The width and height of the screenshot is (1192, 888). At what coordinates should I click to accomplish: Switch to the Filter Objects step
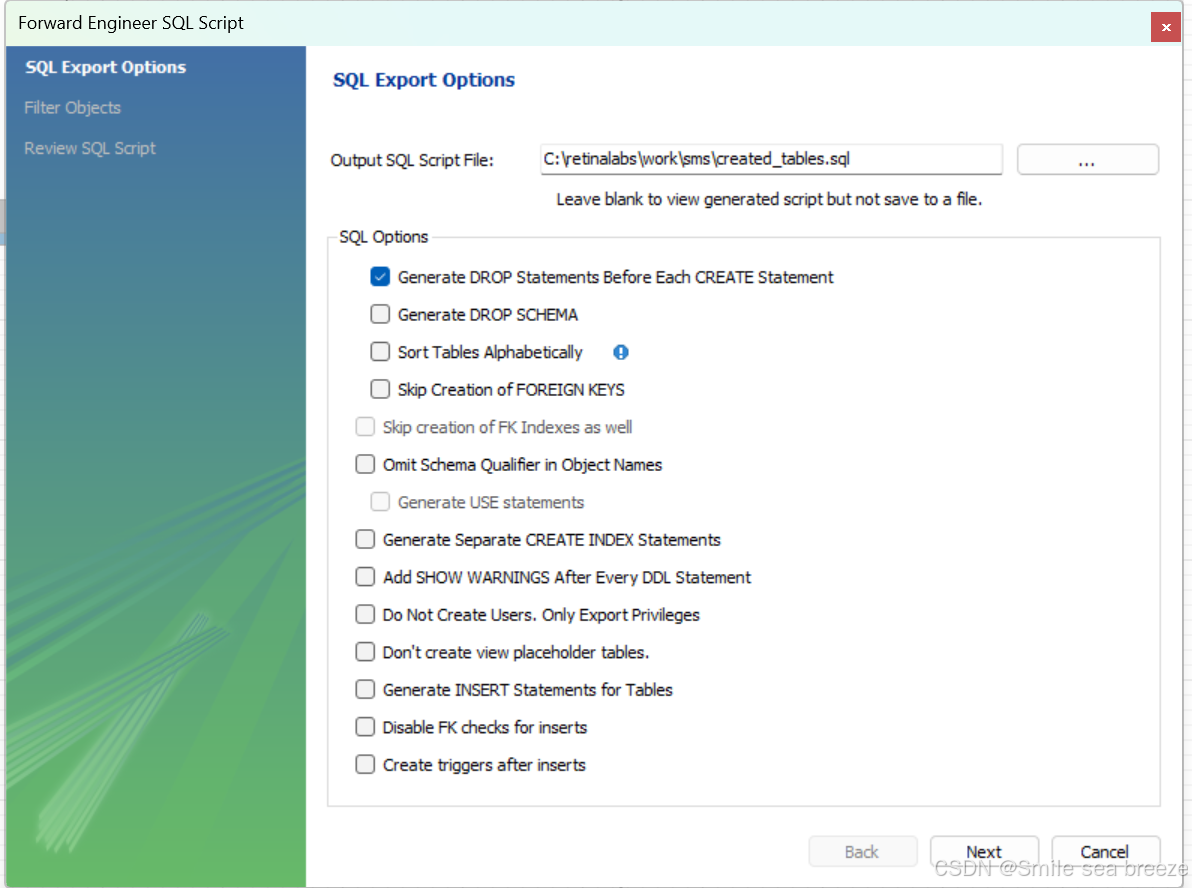pyautogui.click(x=71, y=107)
